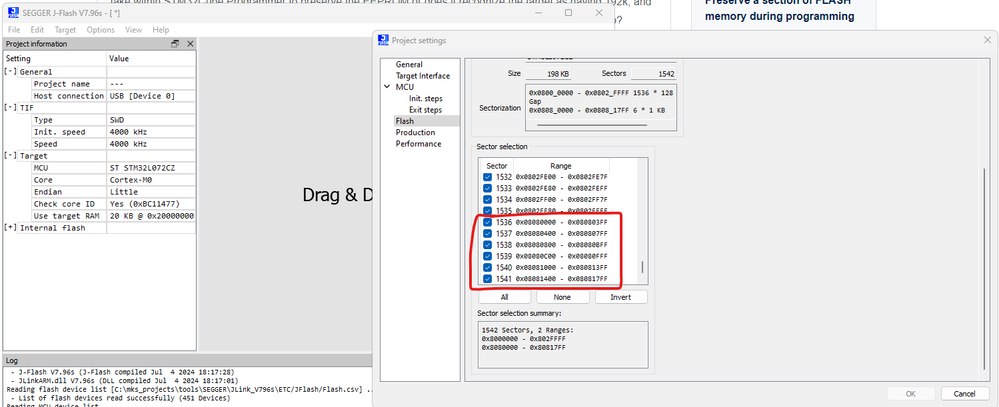999x407 pixels.
Task: Click the Use target RAM value
Action: [x=151, y=217]
